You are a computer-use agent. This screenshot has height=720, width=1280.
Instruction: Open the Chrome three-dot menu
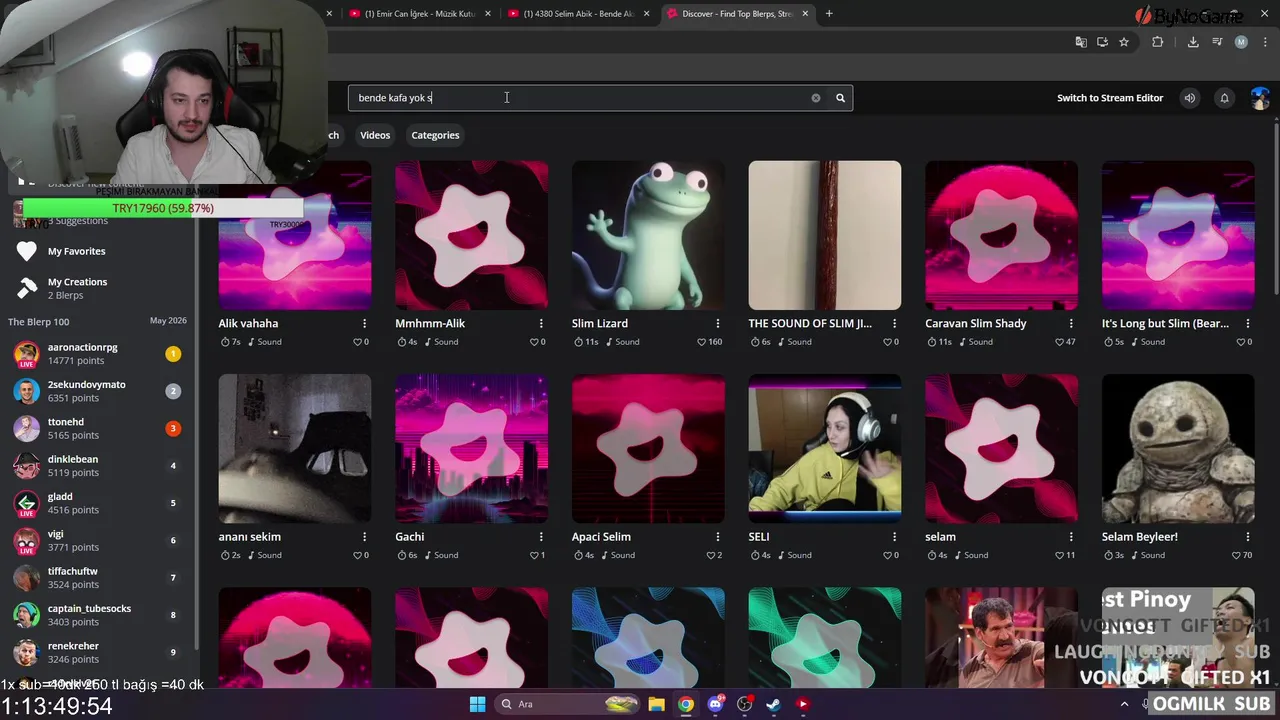coord(1265,42)
